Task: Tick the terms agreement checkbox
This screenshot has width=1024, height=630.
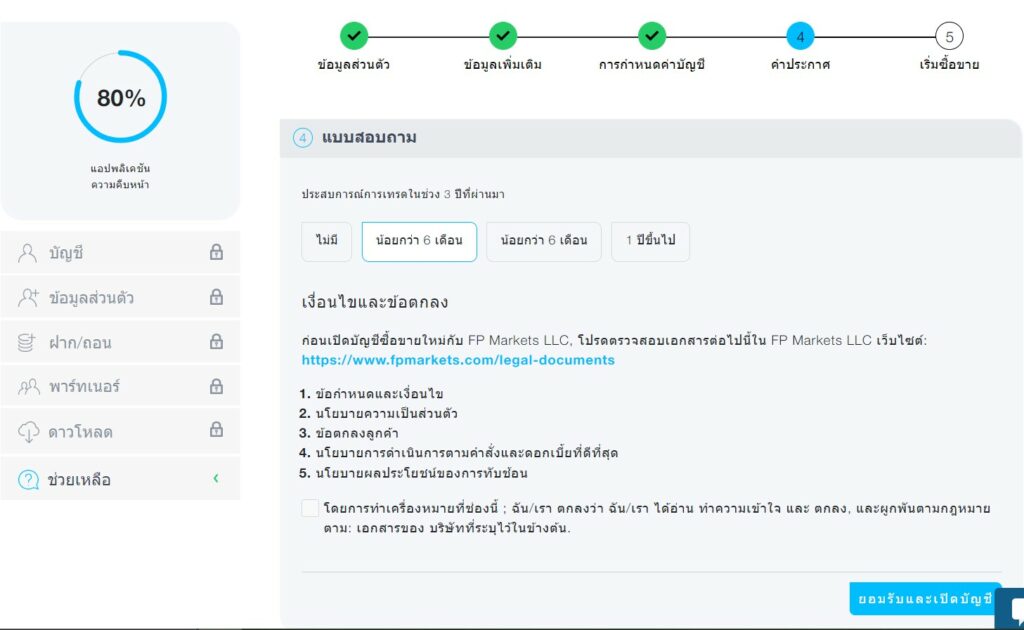Action: pyautogui.click(x=310, y=508)
